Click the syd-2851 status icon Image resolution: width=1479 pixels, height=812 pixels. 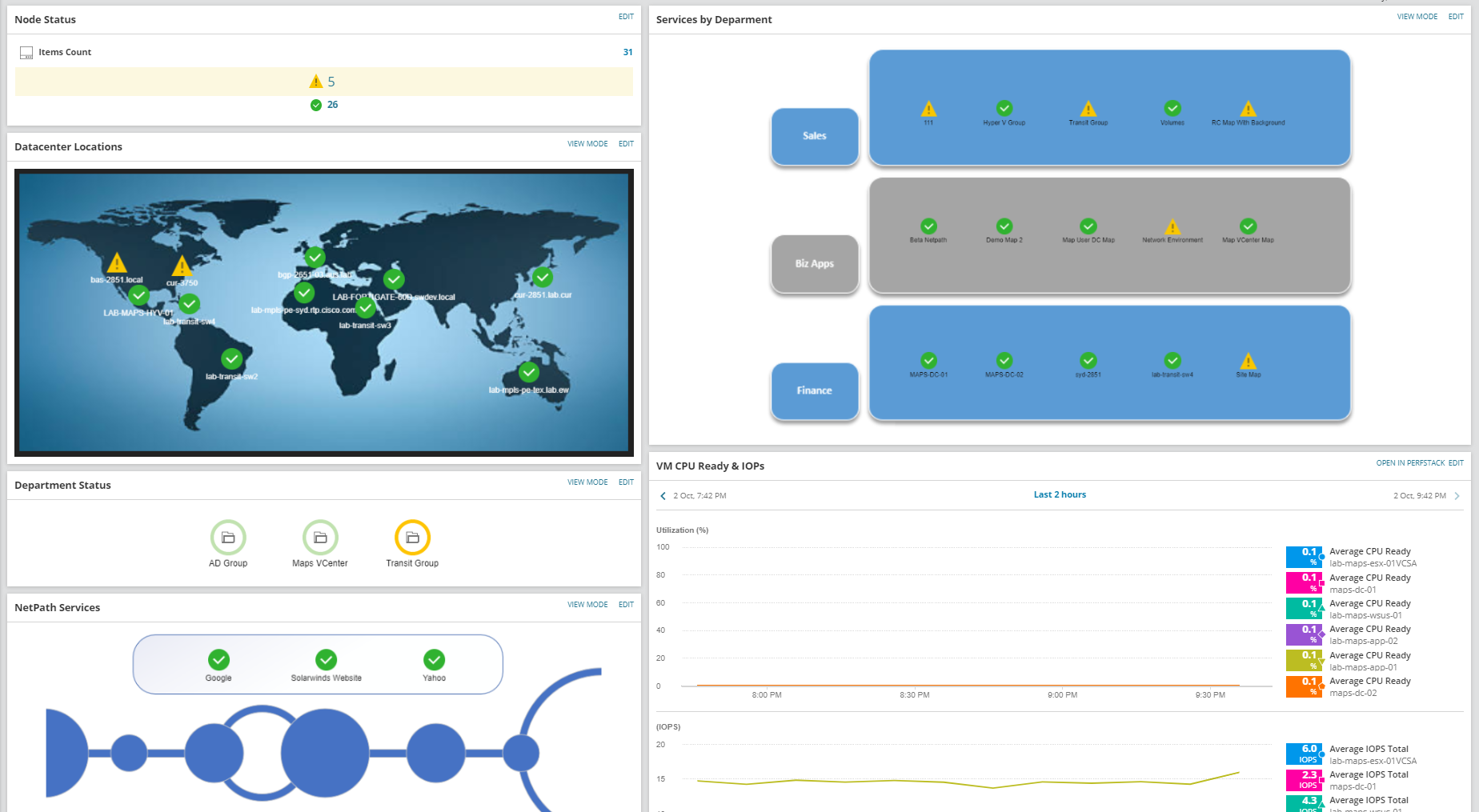click(1088, 361)
